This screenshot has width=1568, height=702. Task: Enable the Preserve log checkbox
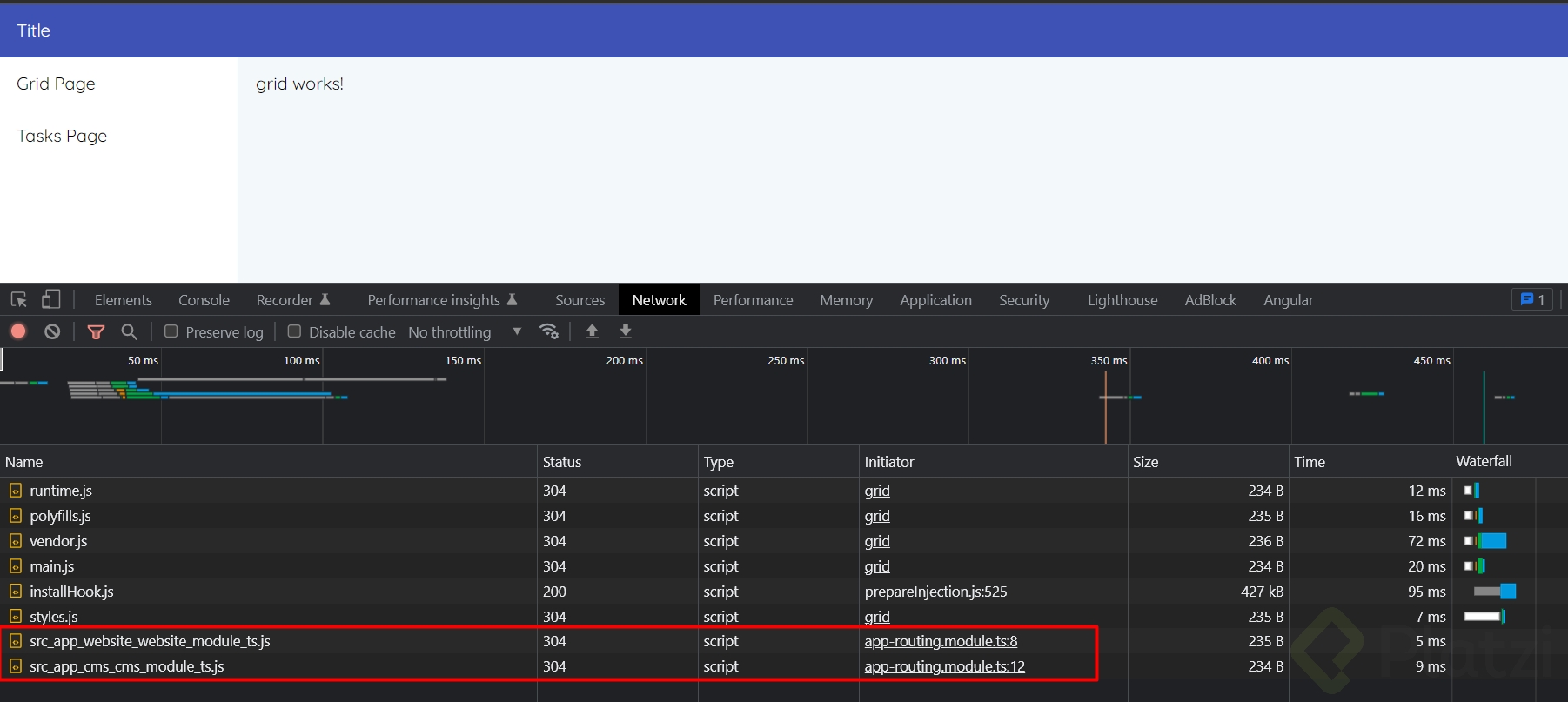171,331
